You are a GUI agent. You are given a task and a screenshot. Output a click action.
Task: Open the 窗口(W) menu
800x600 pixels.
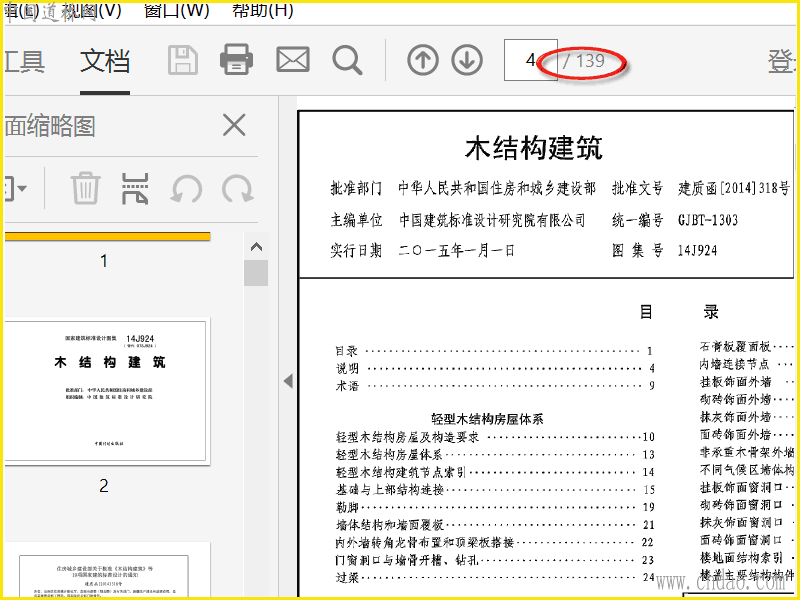[x=177, y=10]
